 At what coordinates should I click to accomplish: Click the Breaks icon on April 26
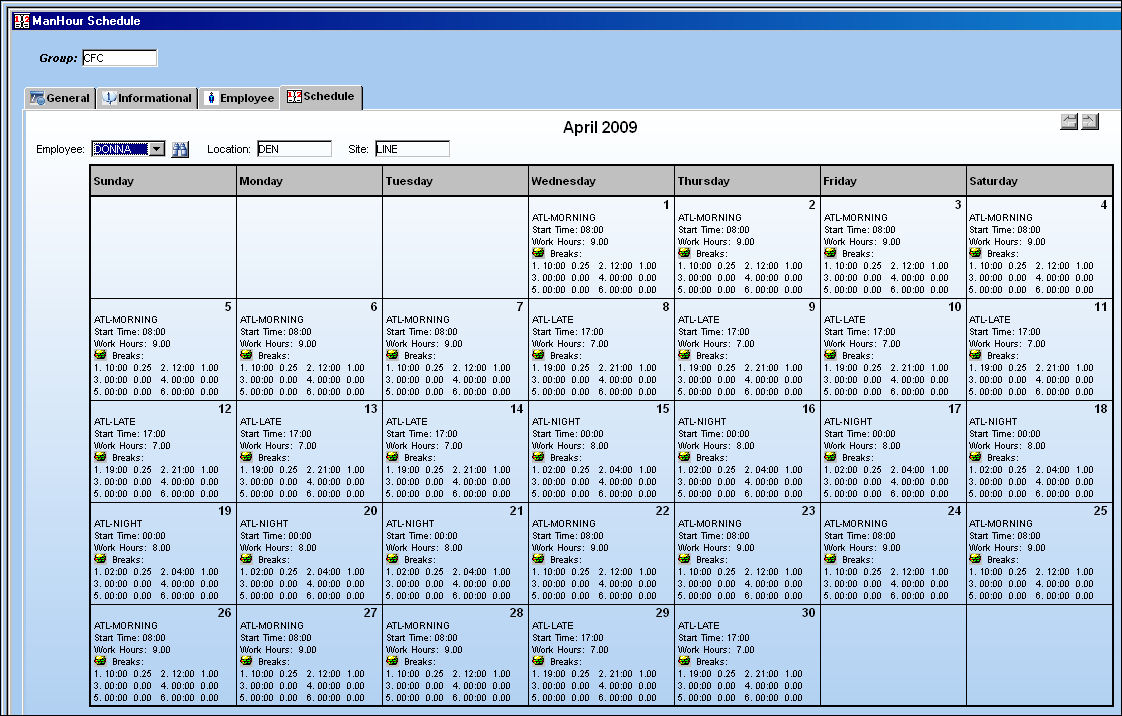[100, 661]
